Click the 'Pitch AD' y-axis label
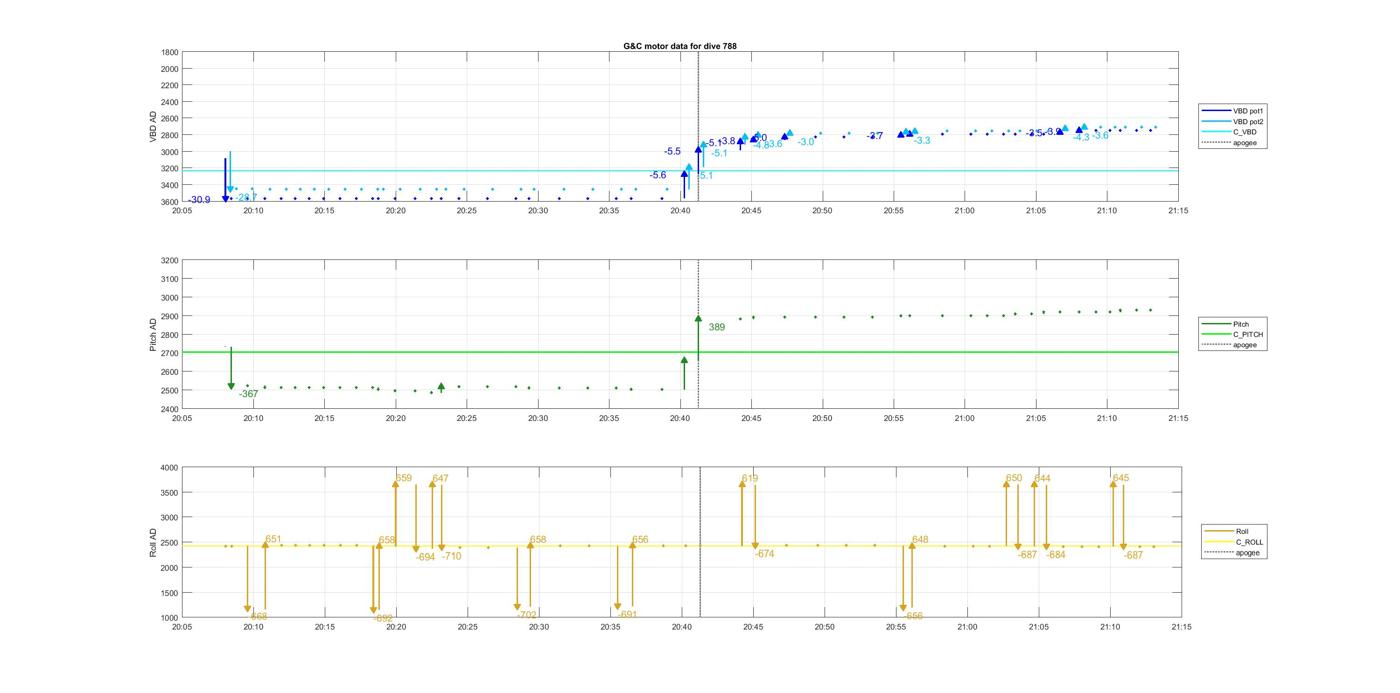This screenshot has width=1400, height=693. point(153,335)
